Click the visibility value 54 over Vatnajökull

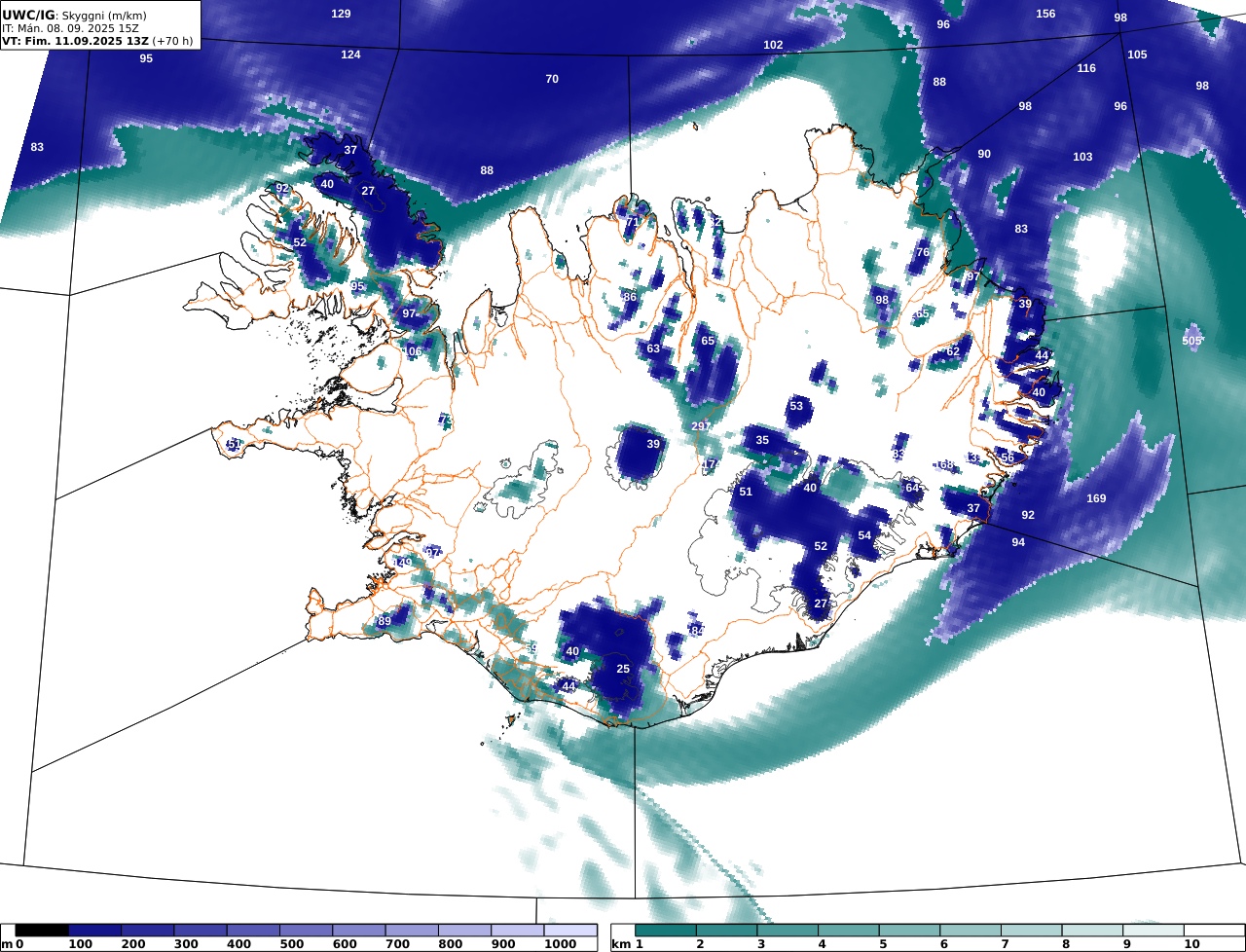tap(864, 535)
